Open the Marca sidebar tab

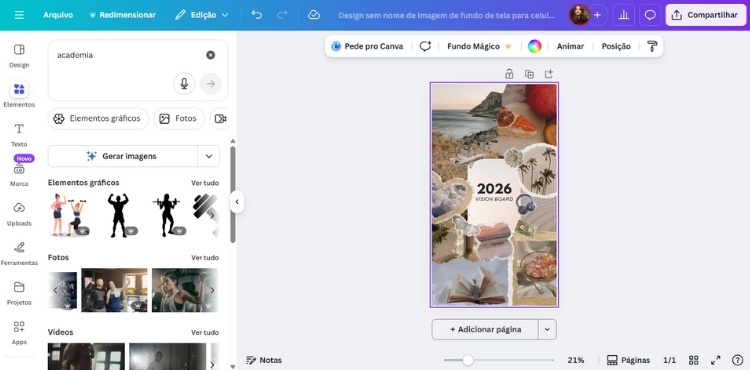coord(19,175)
